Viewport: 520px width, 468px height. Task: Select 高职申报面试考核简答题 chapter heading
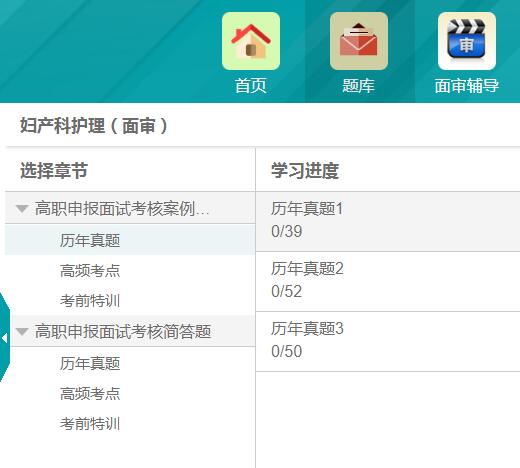tap(123, 332)
